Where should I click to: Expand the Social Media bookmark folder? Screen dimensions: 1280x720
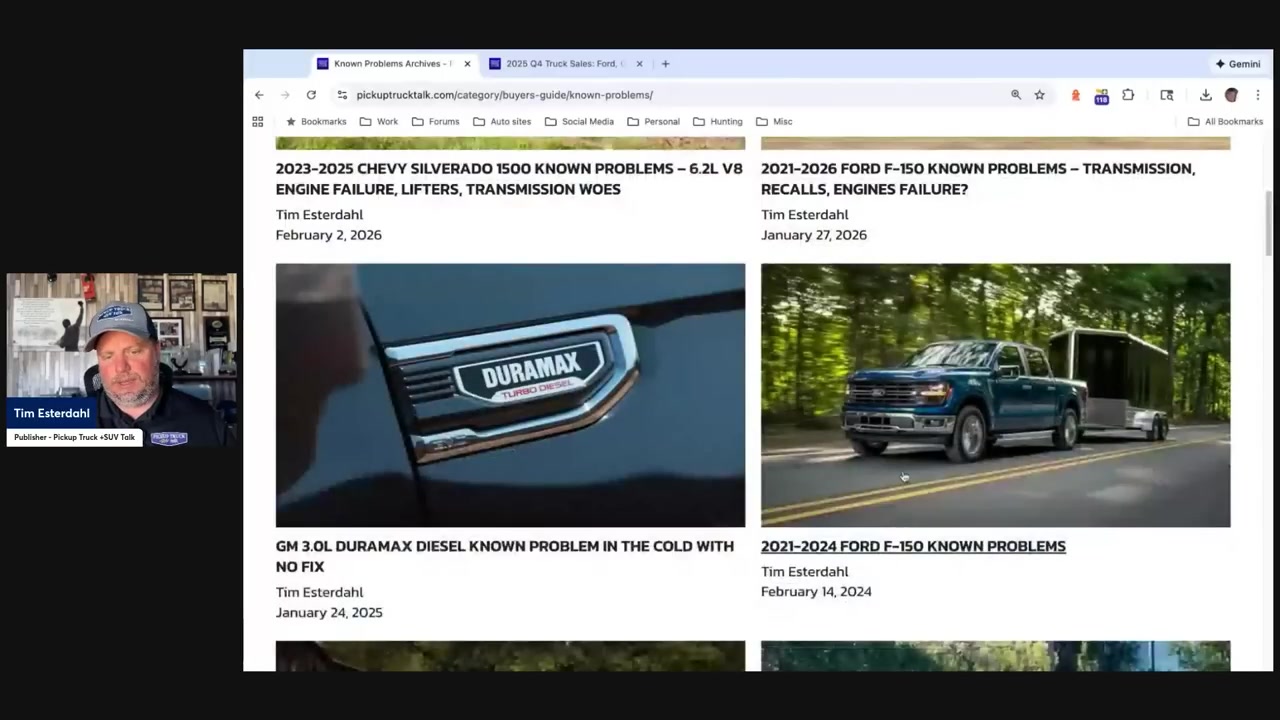click(x=579, y=122)
